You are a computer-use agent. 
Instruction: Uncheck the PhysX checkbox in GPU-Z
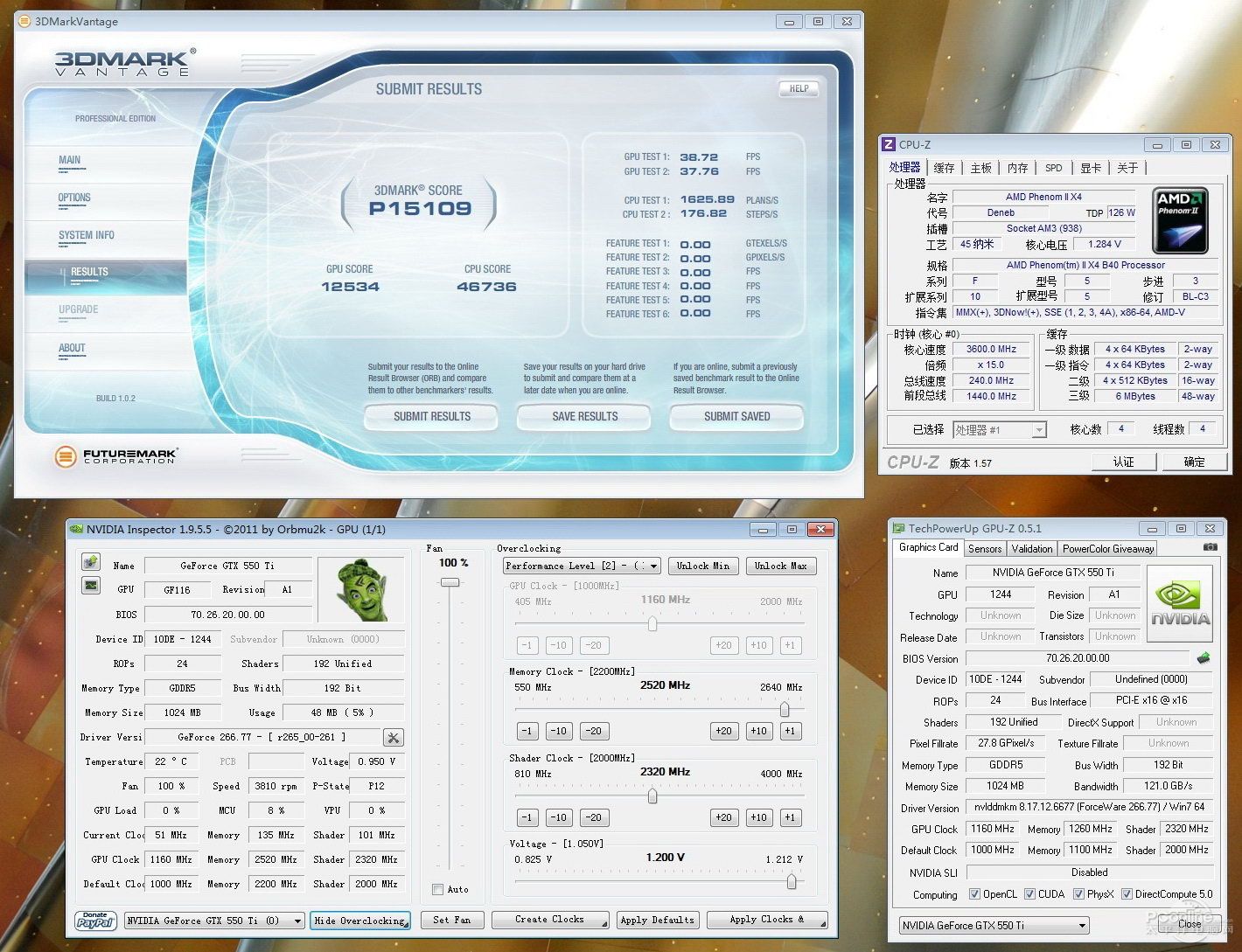point(1079,893)
